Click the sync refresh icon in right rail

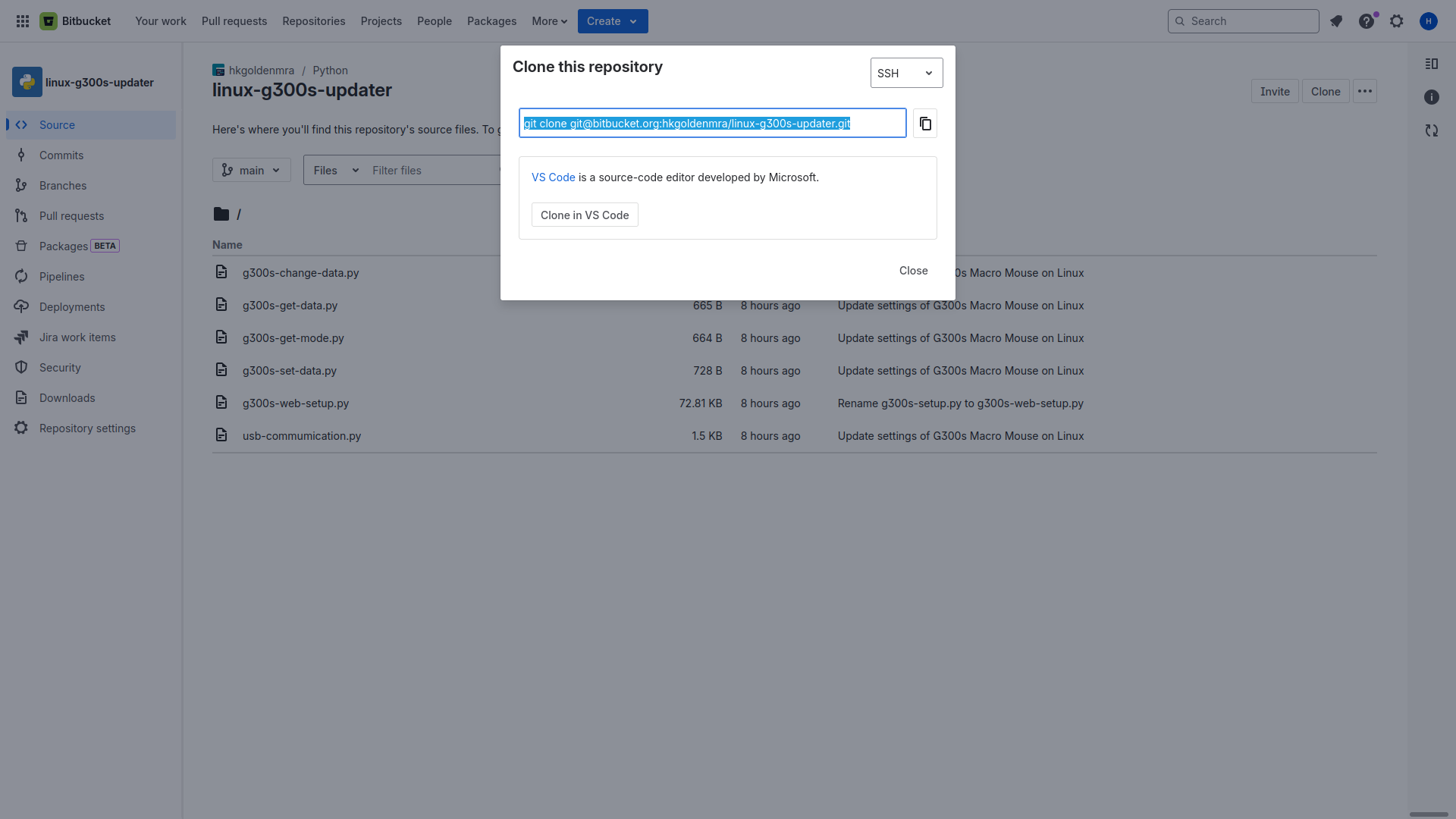1432,130
